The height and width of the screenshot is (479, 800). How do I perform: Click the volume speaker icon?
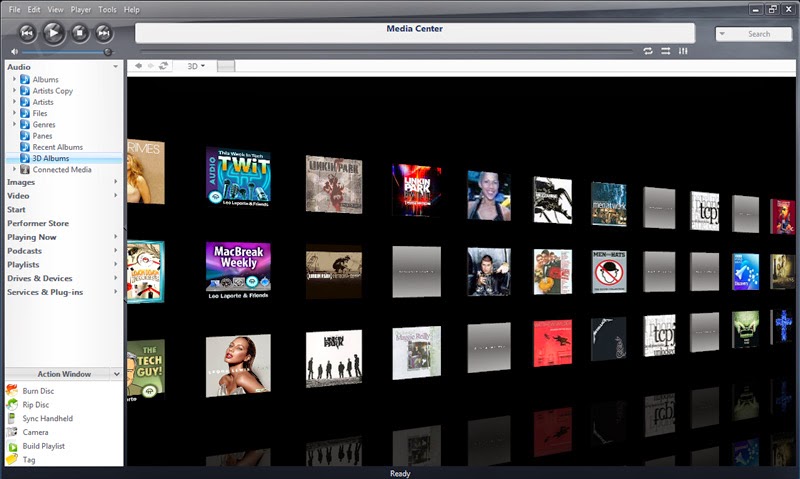[x=14, y=52]
